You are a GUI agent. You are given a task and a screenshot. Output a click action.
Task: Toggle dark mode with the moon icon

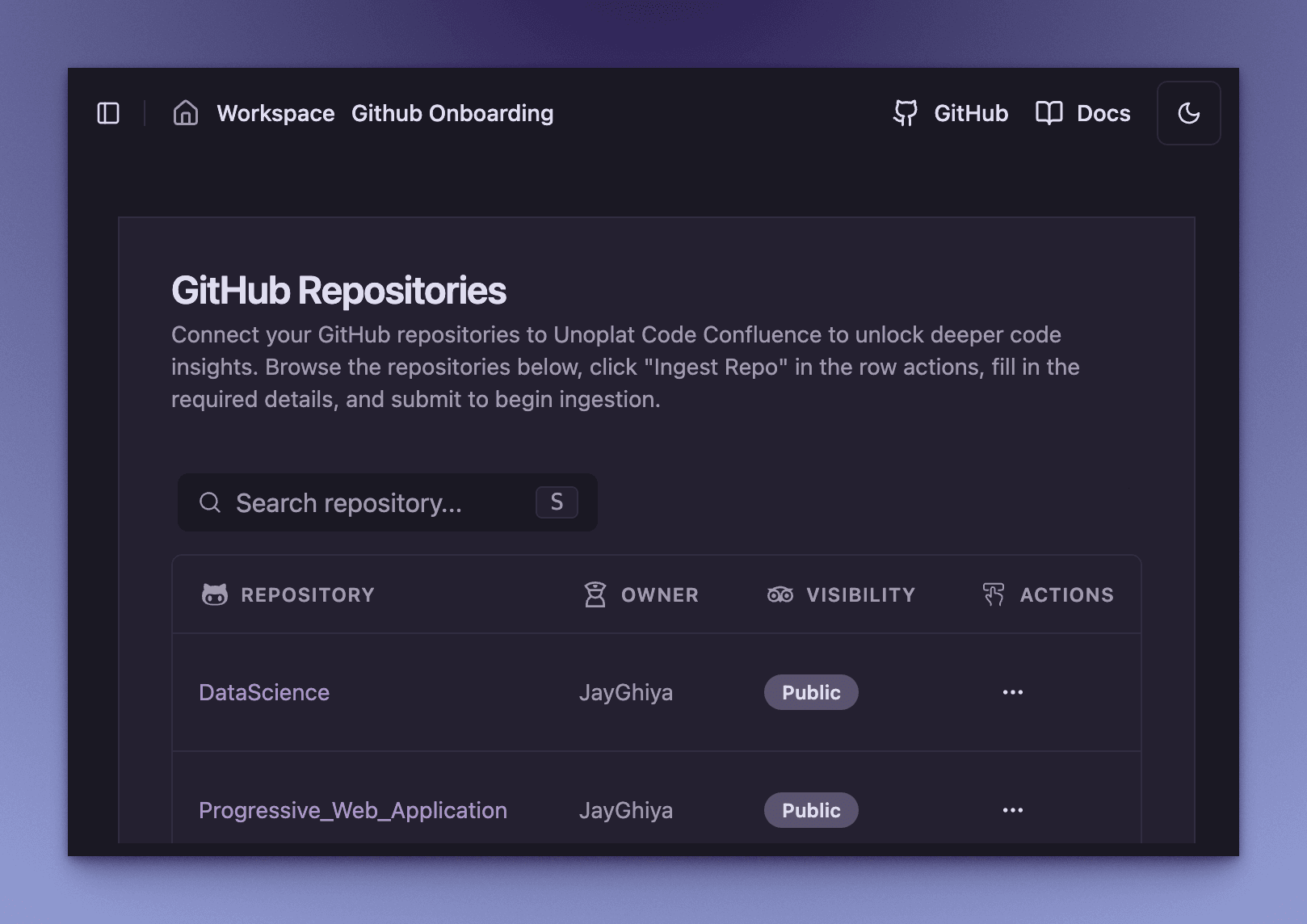1188,113
